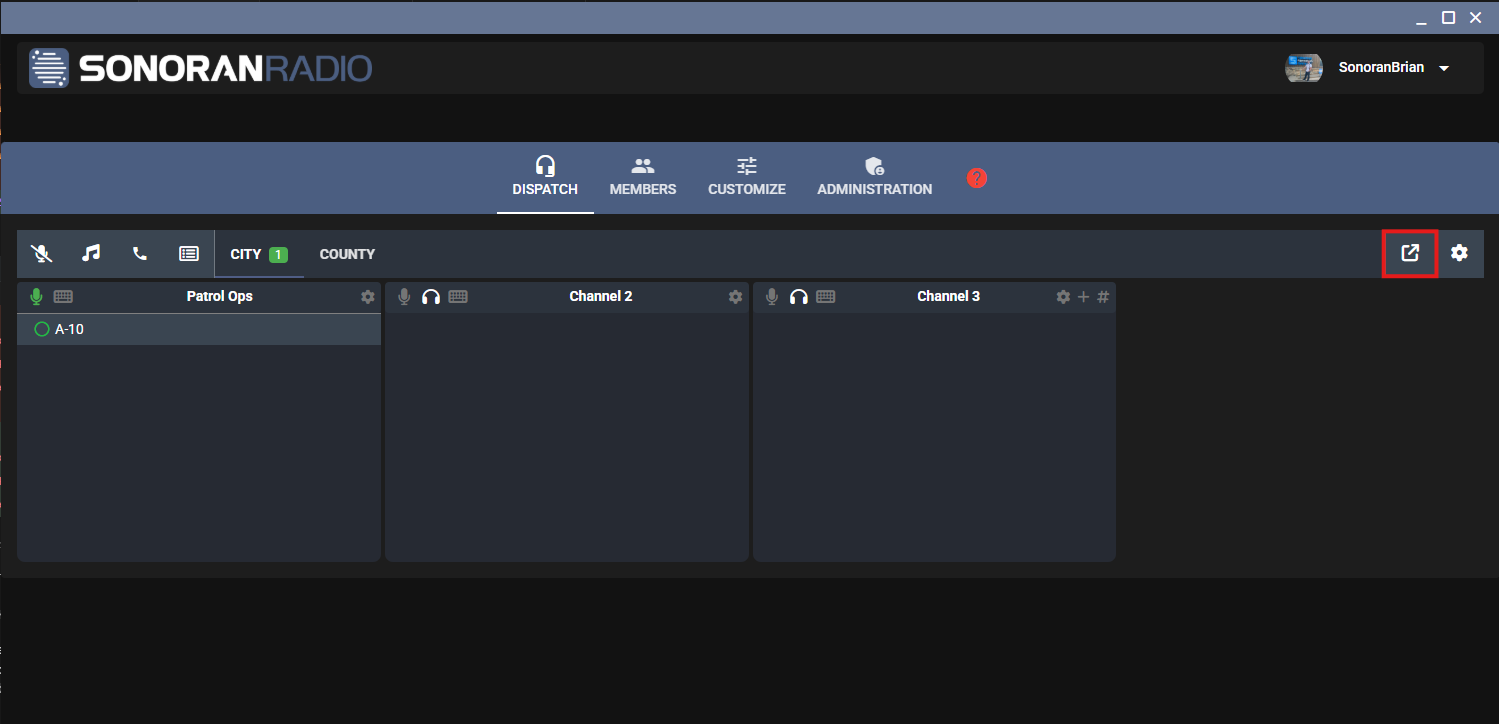
Task: Switch to the COUNTY tab
Action: 347,254
